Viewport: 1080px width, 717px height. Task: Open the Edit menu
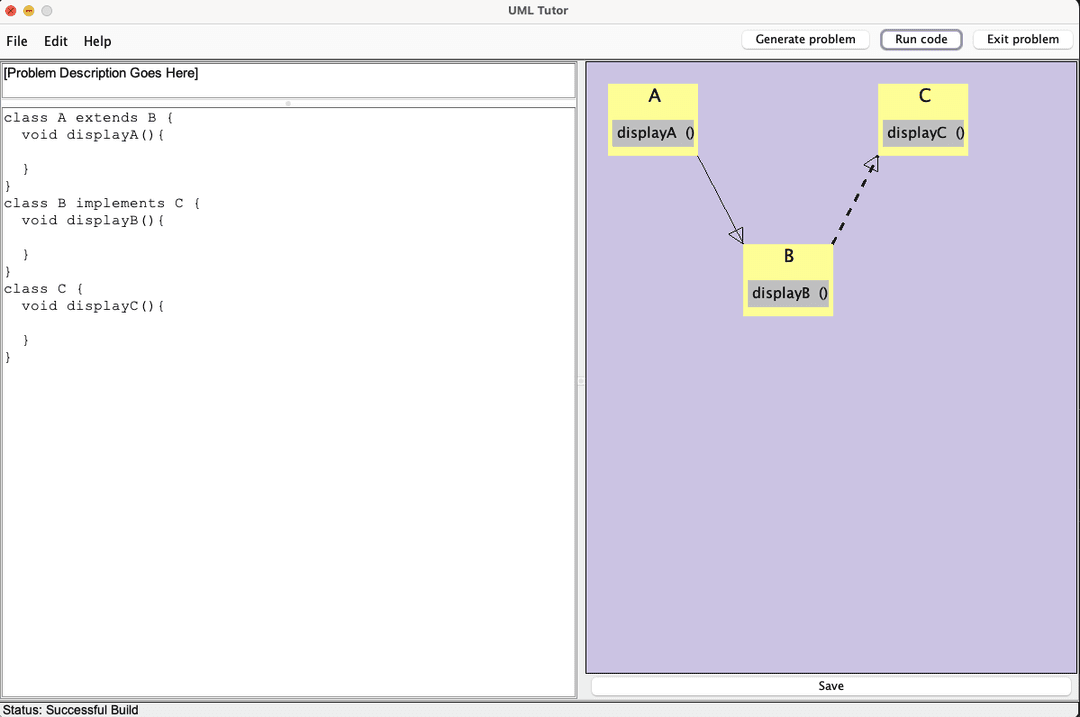[x=55, y=41]
